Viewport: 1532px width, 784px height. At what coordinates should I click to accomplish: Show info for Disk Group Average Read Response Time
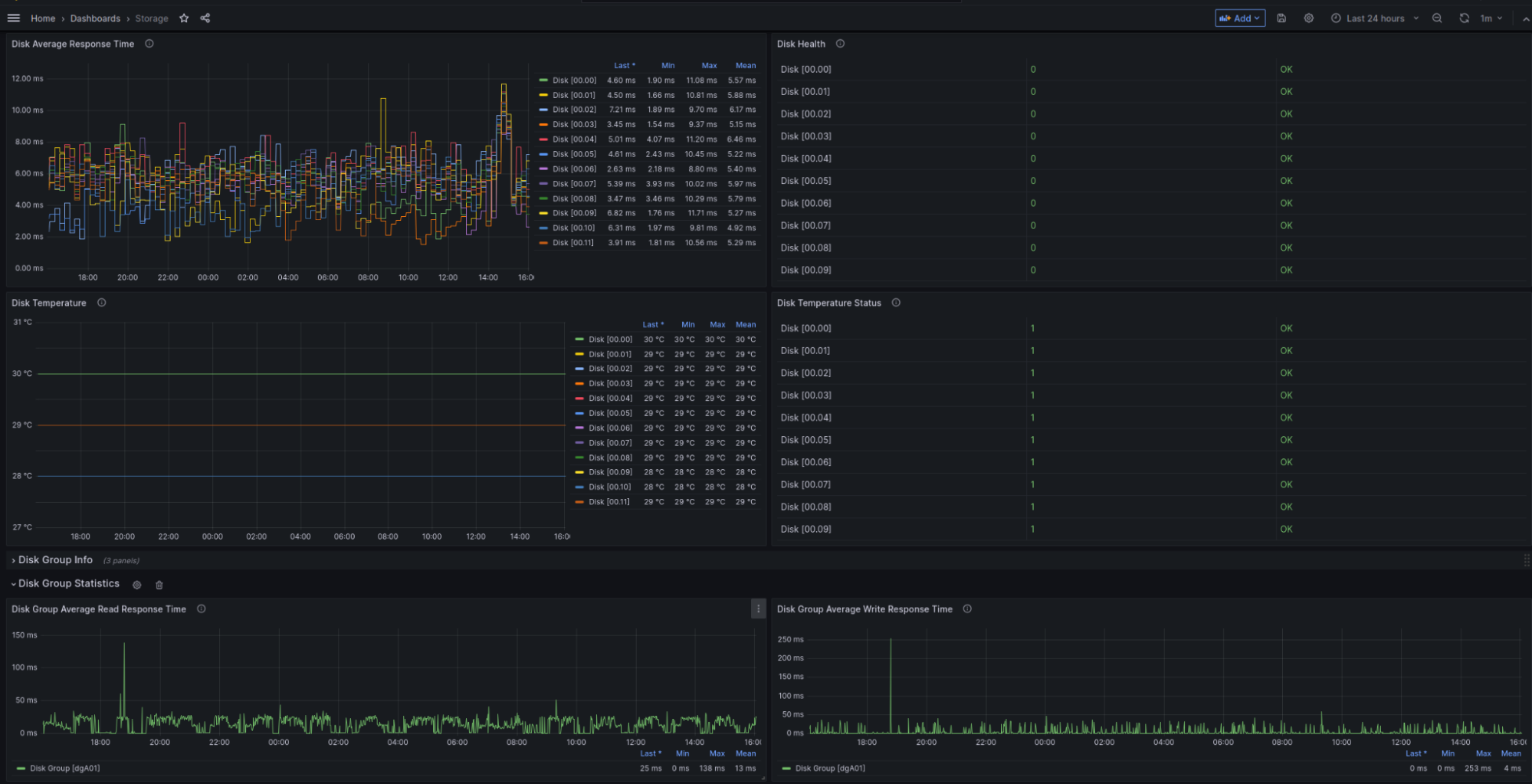(x=202, y=609)
